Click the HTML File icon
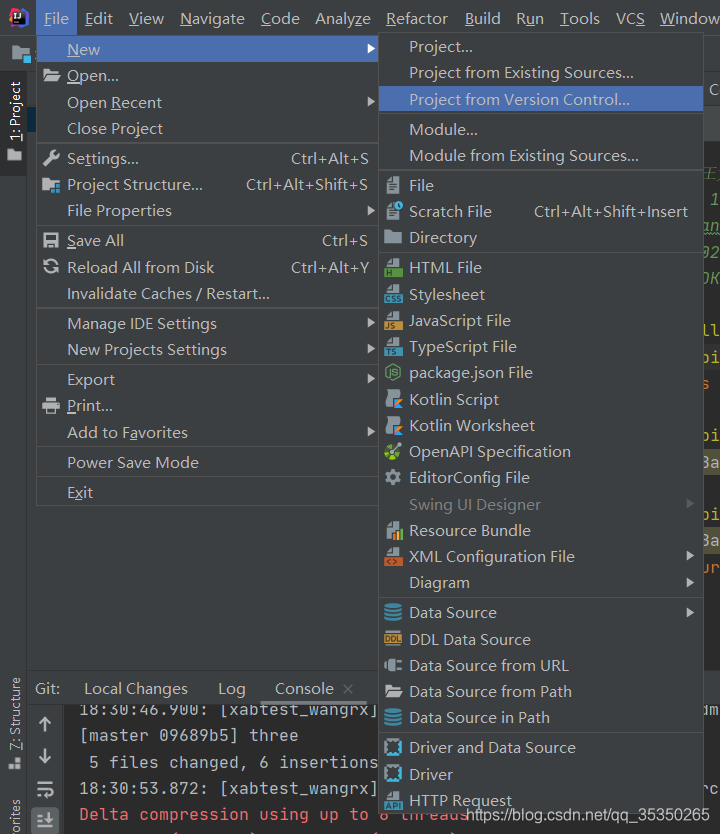 point(393,268)
